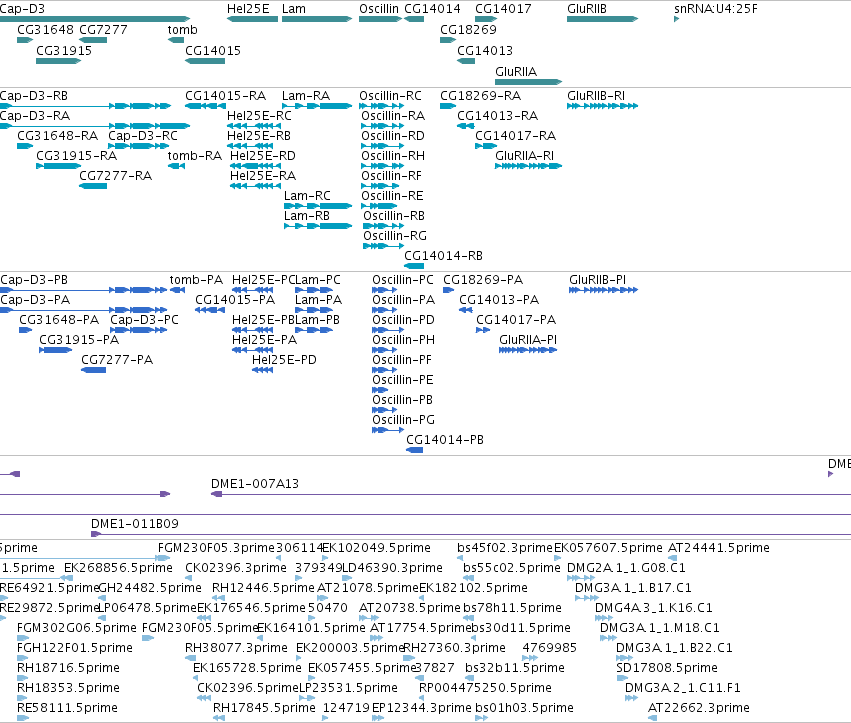851x723 pixels.
Task: Click the CG14014-PB protein label
Action: click(445, 440)
